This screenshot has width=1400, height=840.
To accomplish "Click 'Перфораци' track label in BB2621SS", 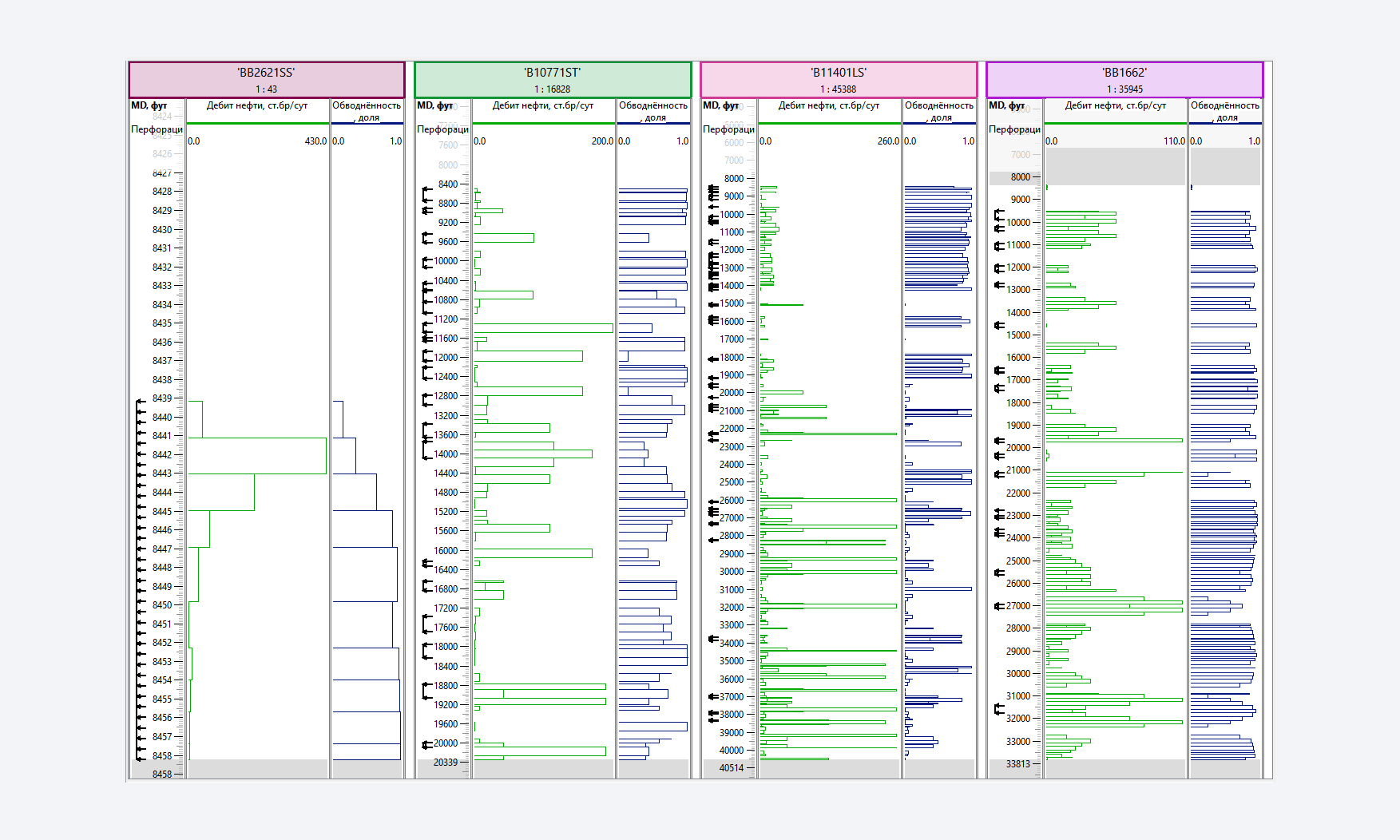I will click(157, 129).
